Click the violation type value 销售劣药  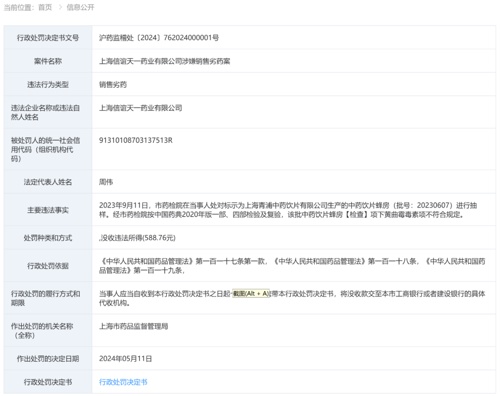tap(113, 84)
